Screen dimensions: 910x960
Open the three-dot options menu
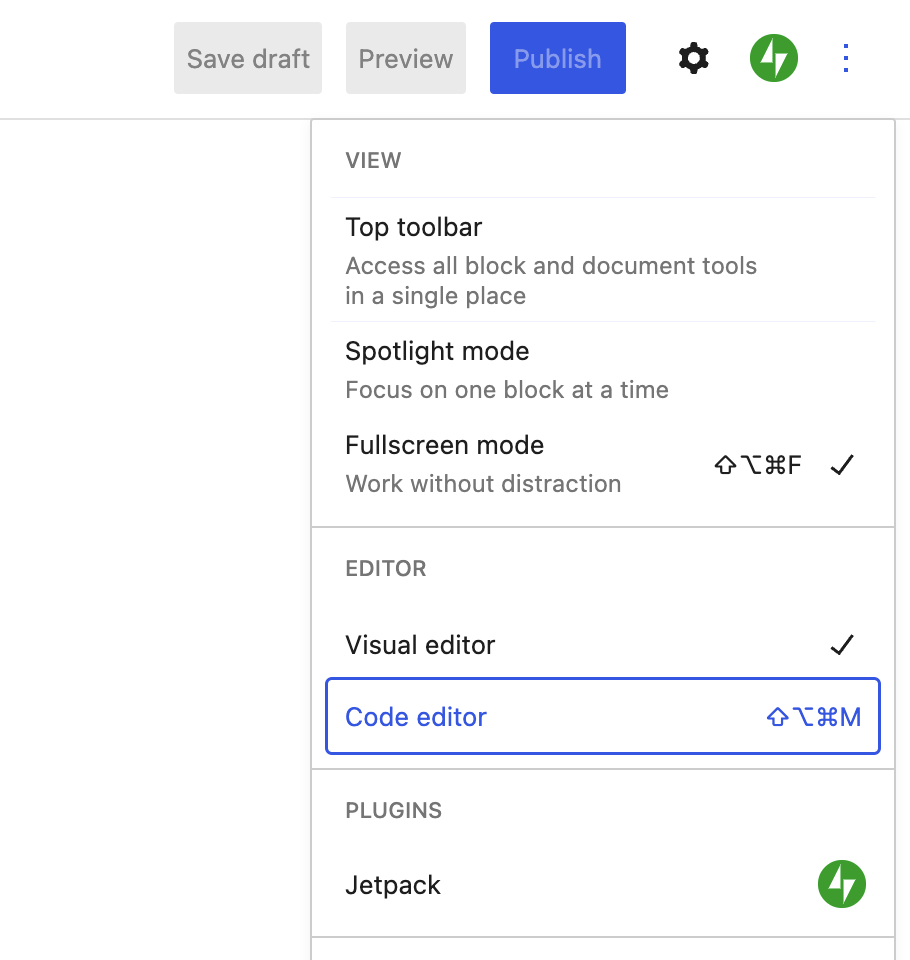pos(845,58)
